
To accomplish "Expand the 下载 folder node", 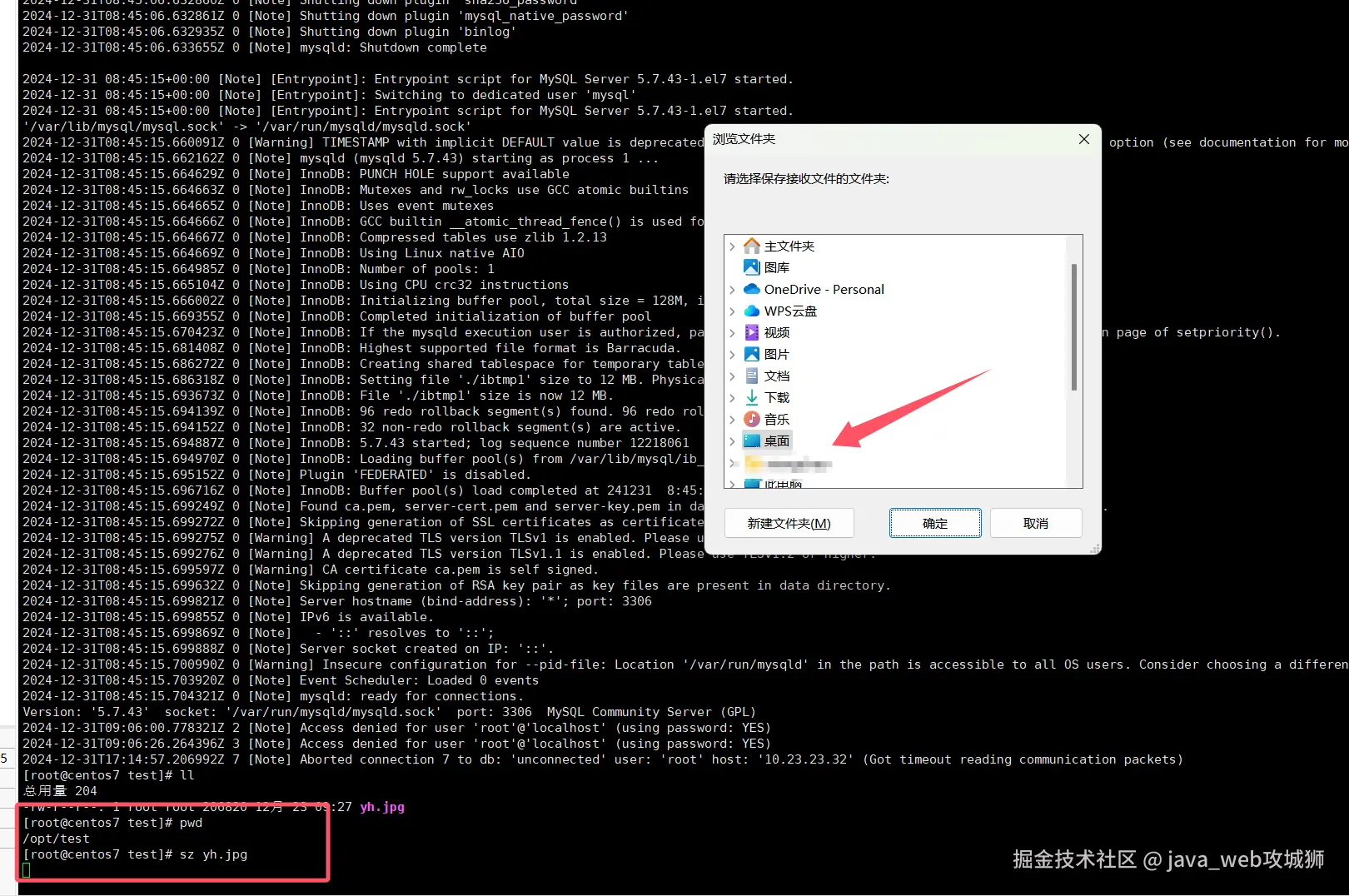I will pyautogui.click(x=733, y=397).
